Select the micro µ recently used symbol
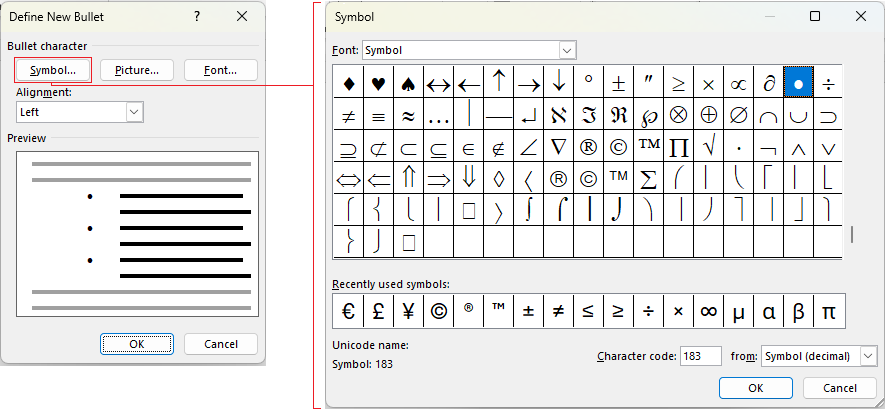Viewport: 896px width, 409px height. click(x=738, y=311)
